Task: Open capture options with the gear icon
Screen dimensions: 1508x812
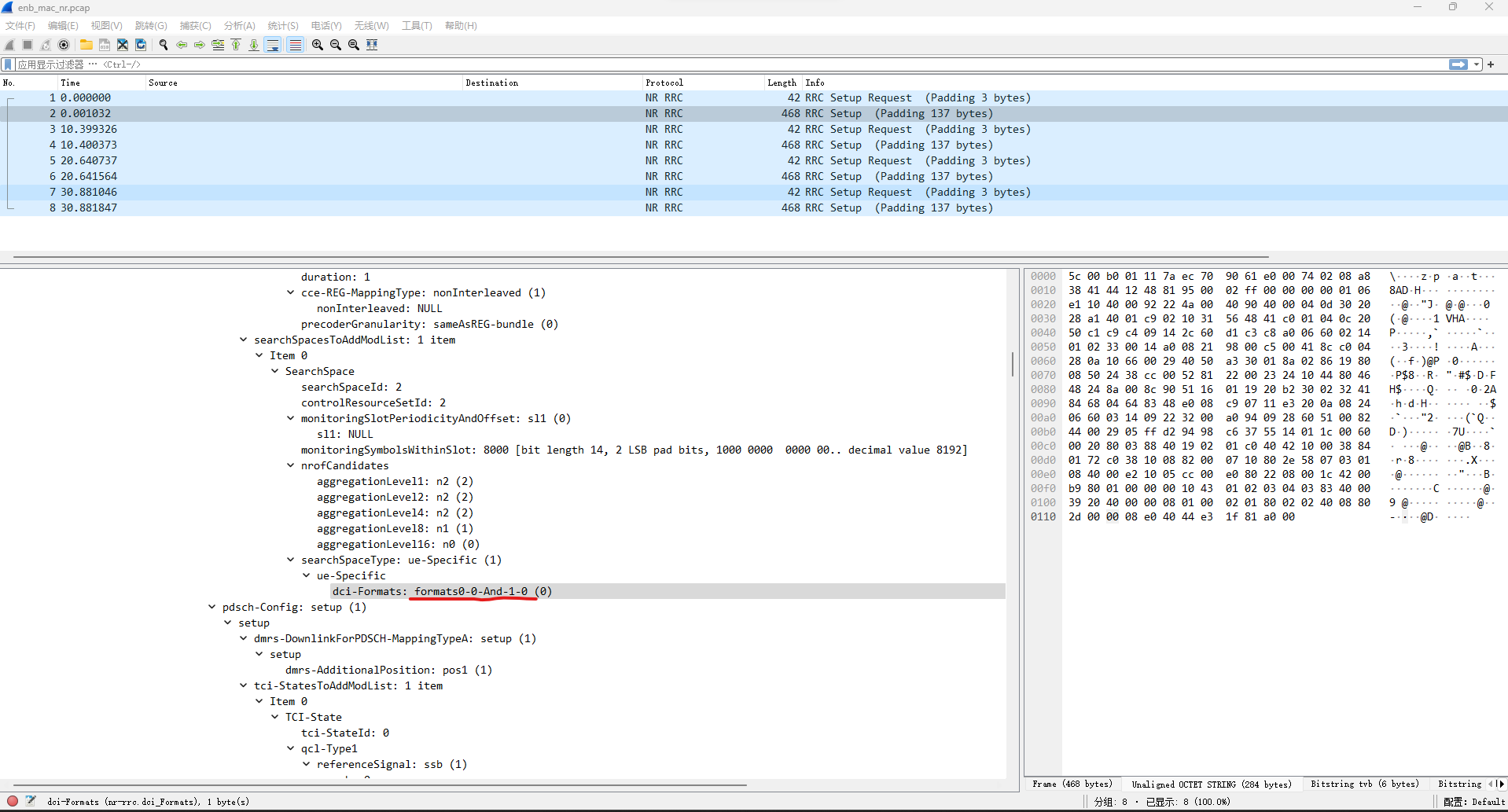Action: point(64,45)
